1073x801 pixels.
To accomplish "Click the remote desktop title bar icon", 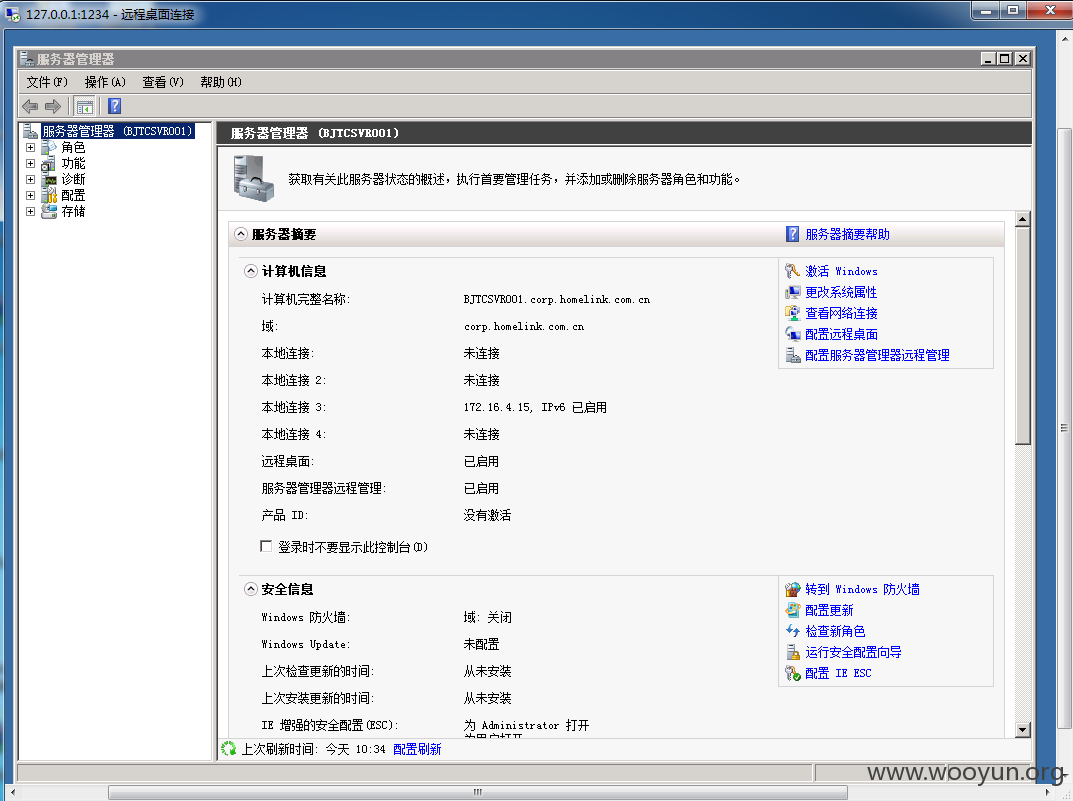I will [x=12, y=14].
